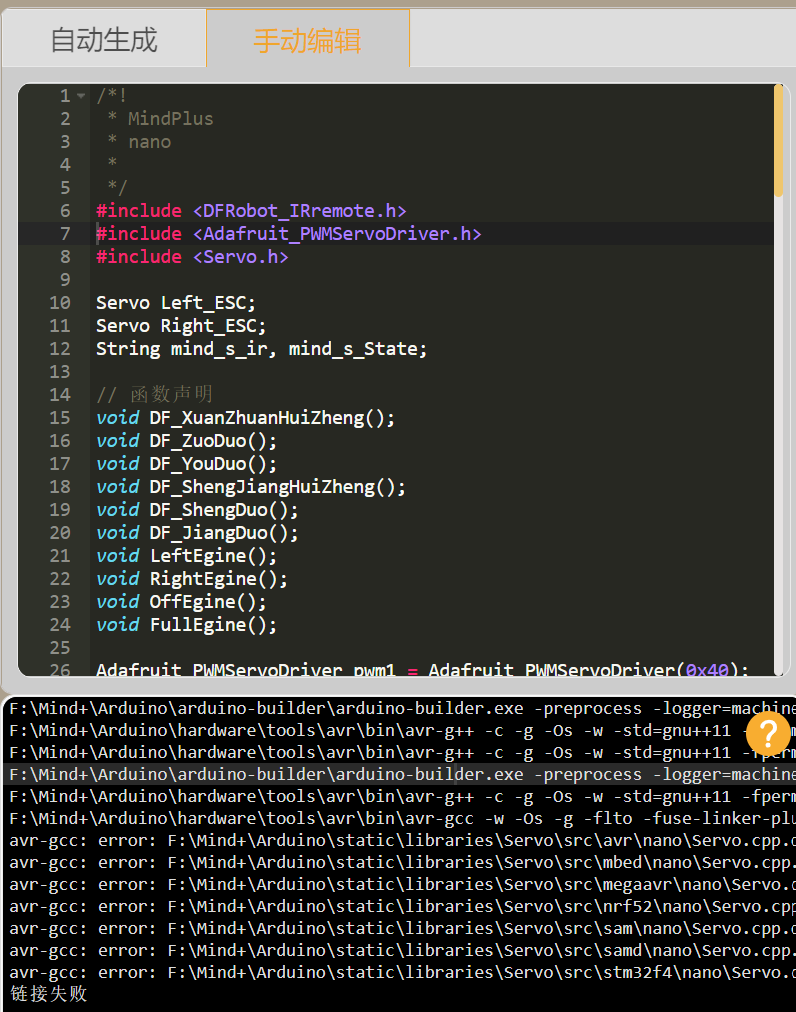796x1012 pixels.
Task: Click the void FullEgine() declaration line
Action: click(x=187, y=625)
